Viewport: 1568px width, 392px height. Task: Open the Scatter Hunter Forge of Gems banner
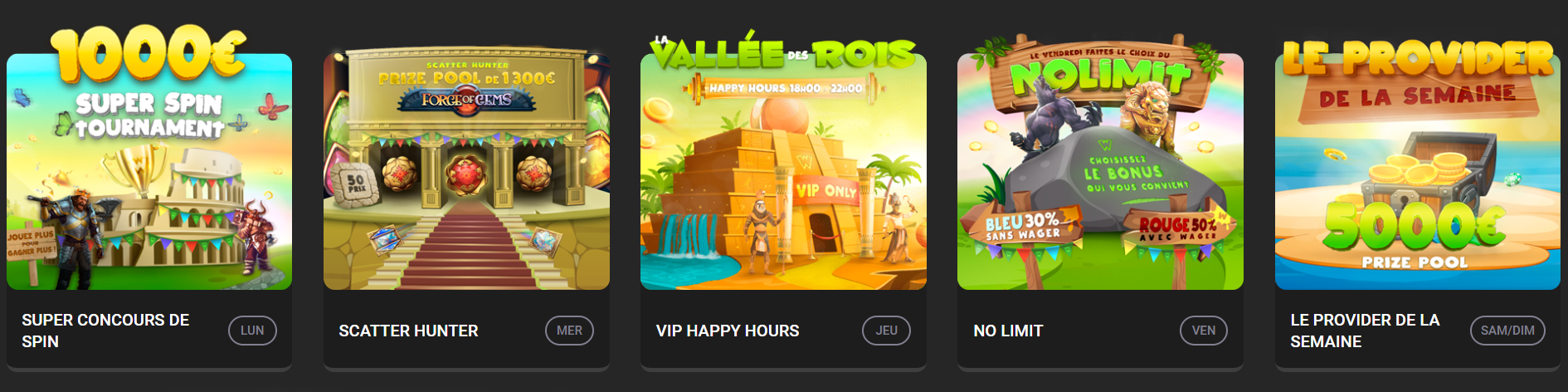point(466,169)
